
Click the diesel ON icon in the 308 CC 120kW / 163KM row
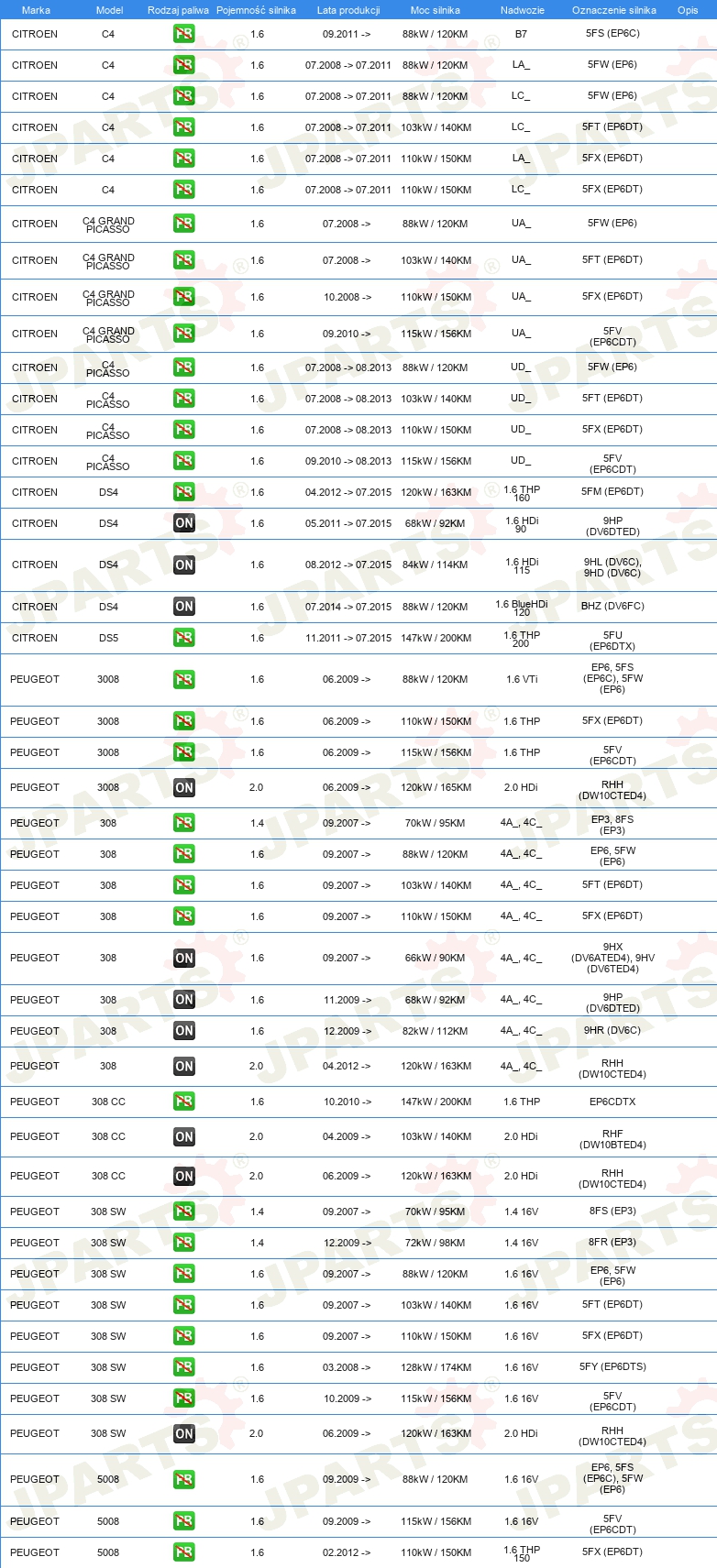pyautogui.click(x=184, y=1176)
